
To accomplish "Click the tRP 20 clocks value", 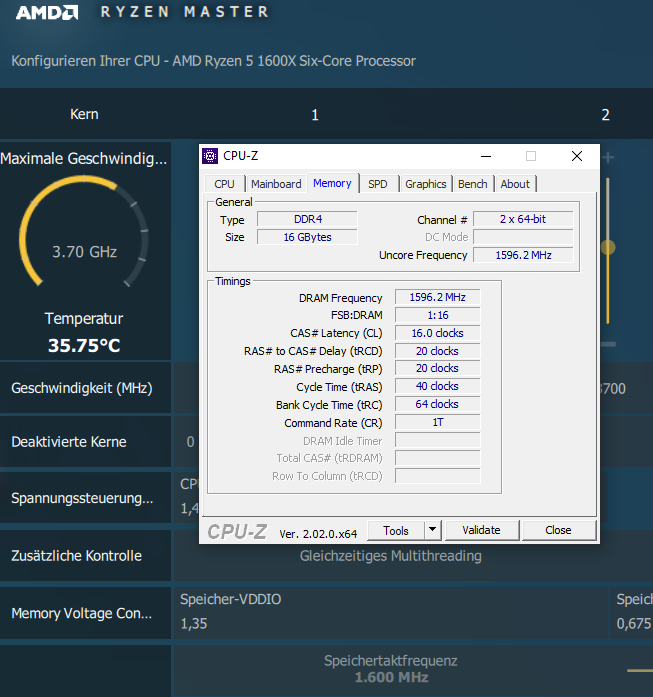I will point(437,369).
